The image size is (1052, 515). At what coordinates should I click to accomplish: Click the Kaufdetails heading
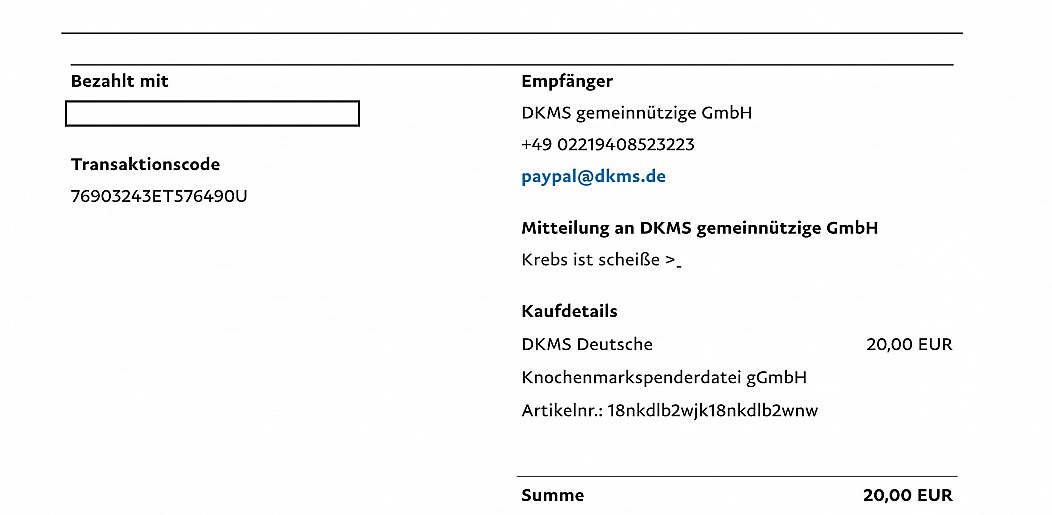pos(569,311)
